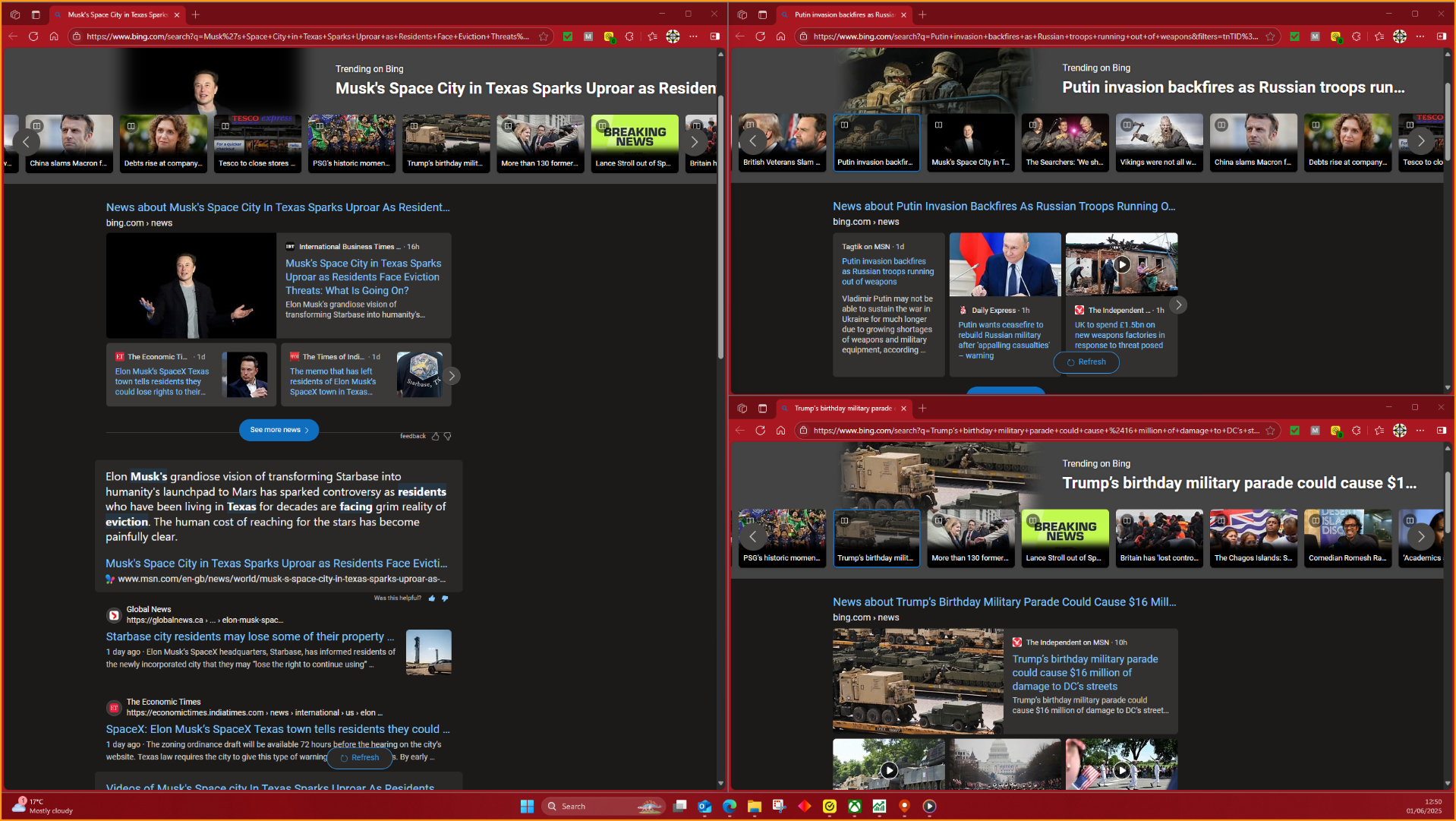This screenshot has width=1456, height=821.
Task: Open Favorites list in the Trump parade window
Action: pos(1379,431)
